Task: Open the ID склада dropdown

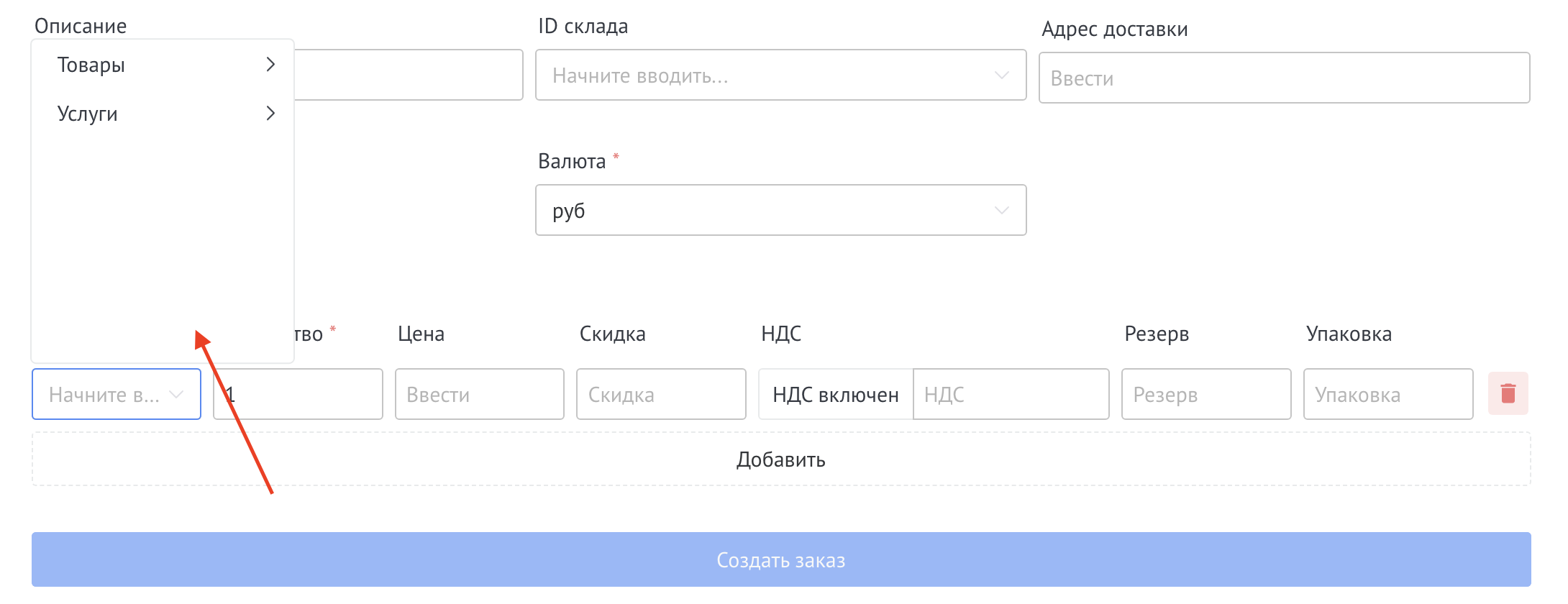Action: pyautogui.click(x=780, y=75)
